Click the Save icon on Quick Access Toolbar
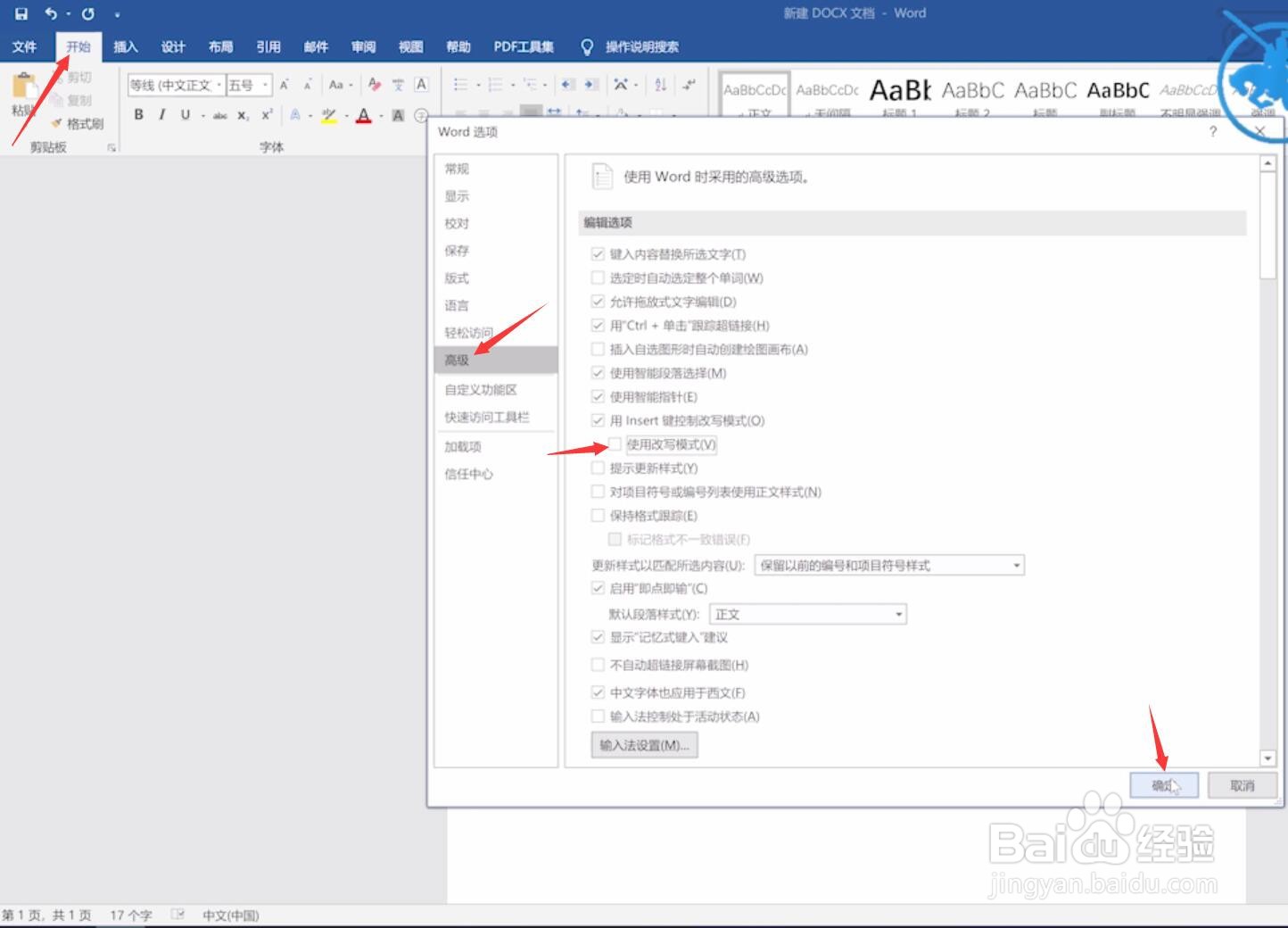 [20, 13]
